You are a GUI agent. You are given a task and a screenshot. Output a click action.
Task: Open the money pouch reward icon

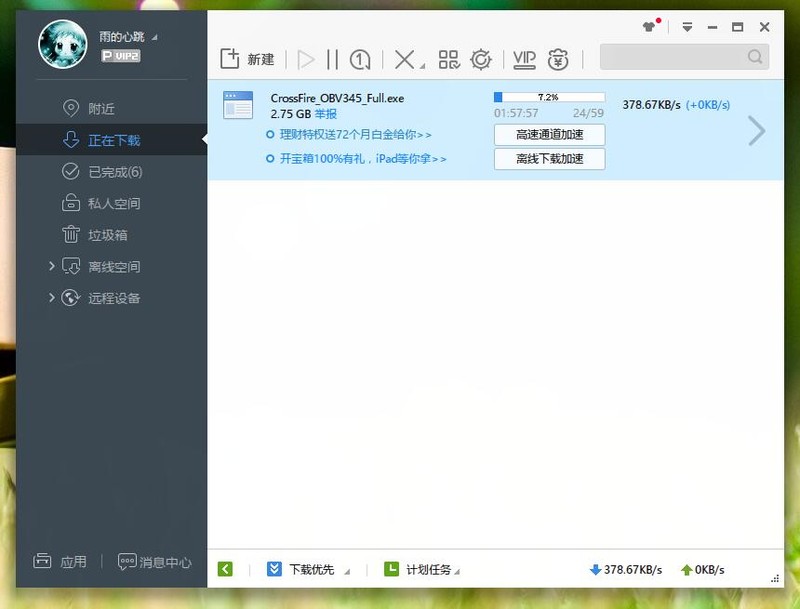pos(559,59)
